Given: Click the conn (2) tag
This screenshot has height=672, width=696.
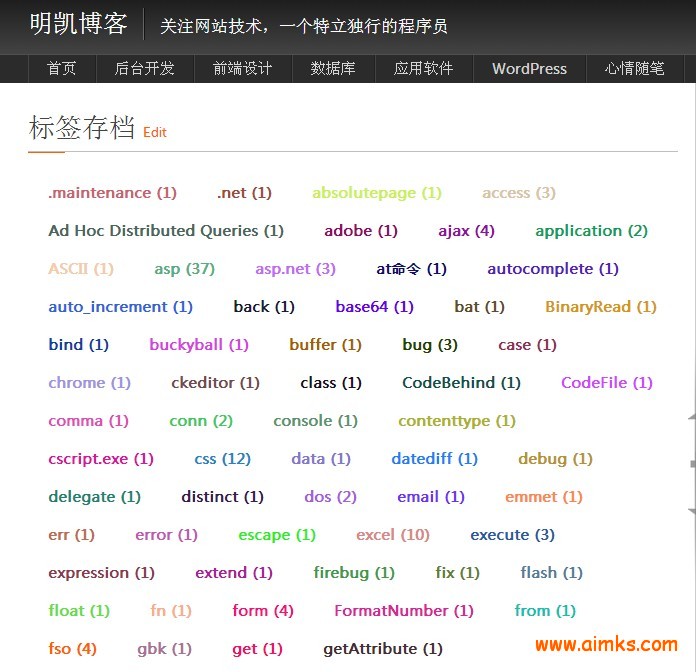Looking at the screenshot, I should point(201,421).
